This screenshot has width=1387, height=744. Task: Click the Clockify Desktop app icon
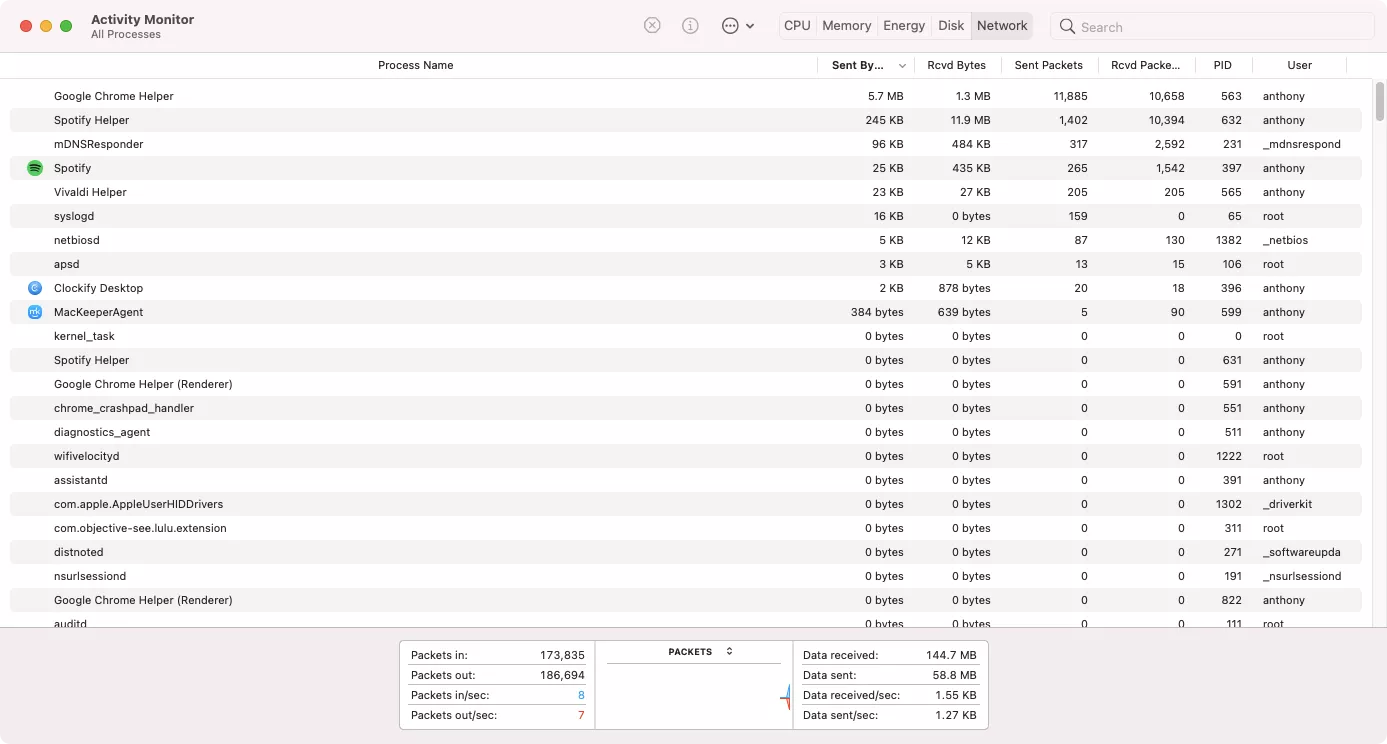click(x=35, y=288)
